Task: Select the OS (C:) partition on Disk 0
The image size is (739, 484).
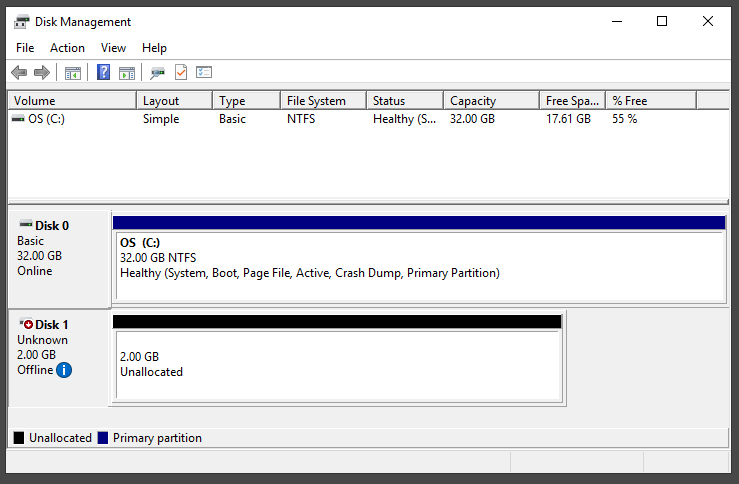Action: 418,265
